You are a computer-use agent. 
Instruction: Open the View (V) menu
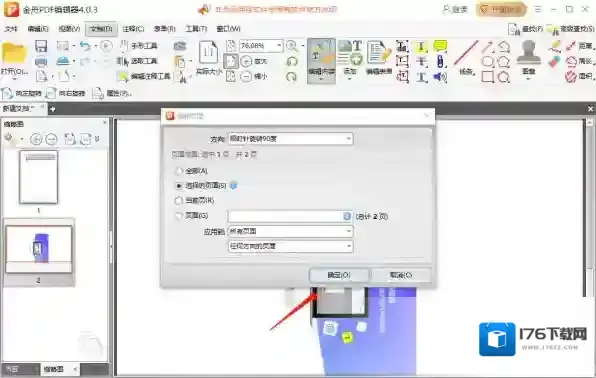[69, 29]
